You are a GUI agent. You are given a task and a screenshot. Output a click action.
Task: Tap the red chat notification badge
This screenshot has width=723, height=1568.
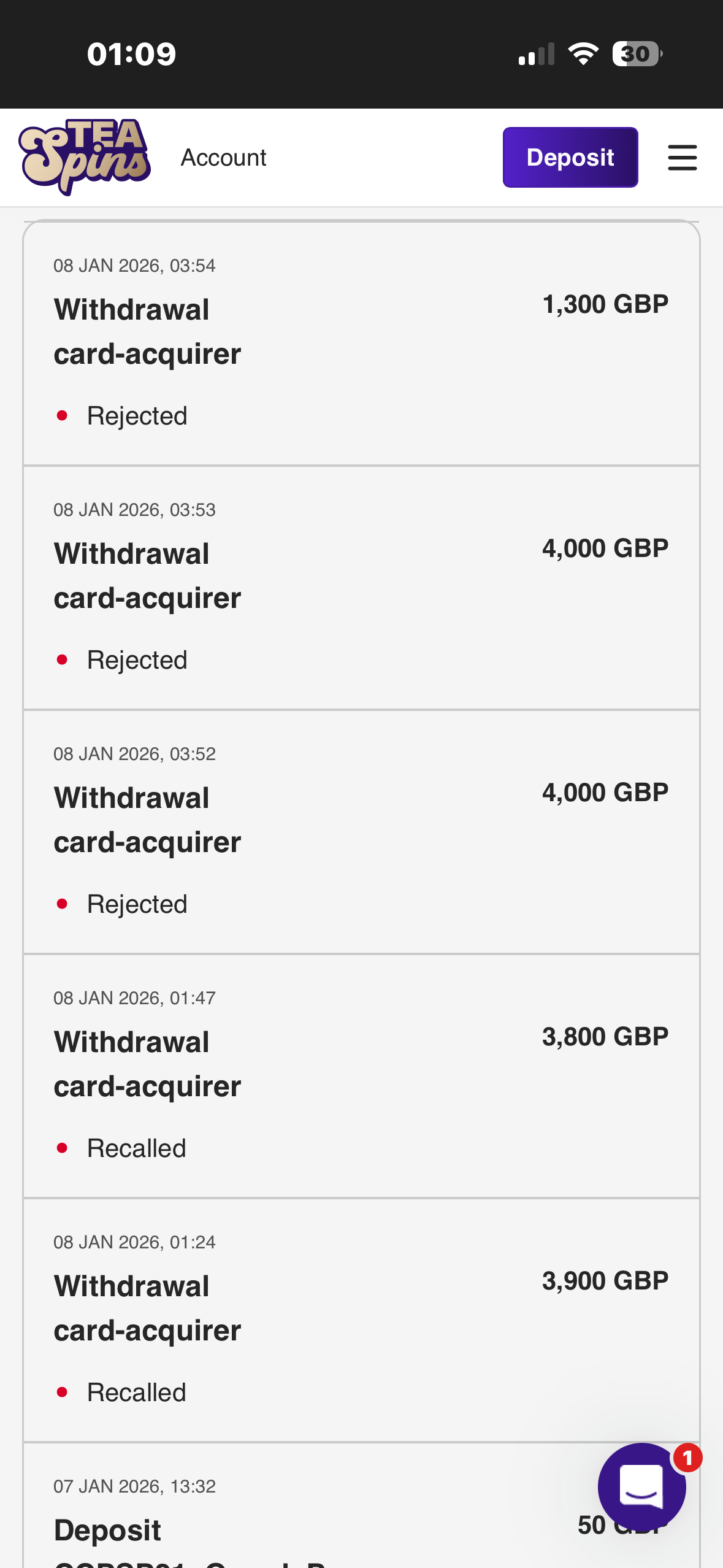click(x=687, y=1458)
